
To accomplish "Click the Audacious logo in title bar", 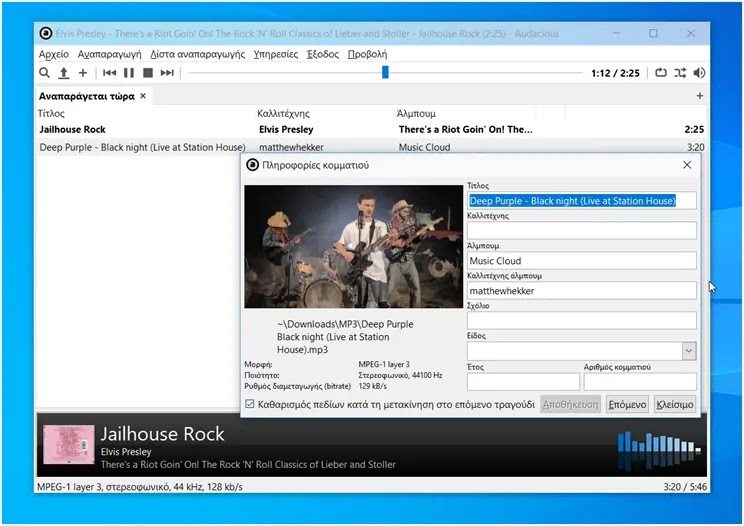I will (x=46, y=33).
